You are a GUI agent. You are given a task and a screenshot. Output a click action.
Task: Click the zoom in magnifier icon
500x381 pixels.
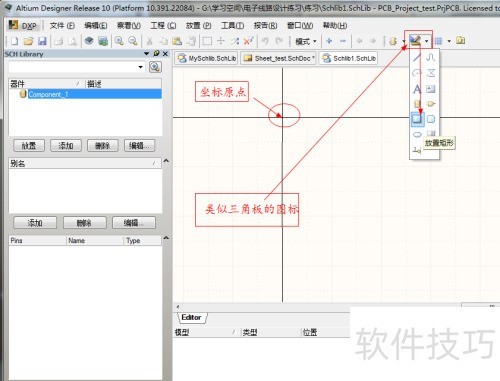click(119, 41)
